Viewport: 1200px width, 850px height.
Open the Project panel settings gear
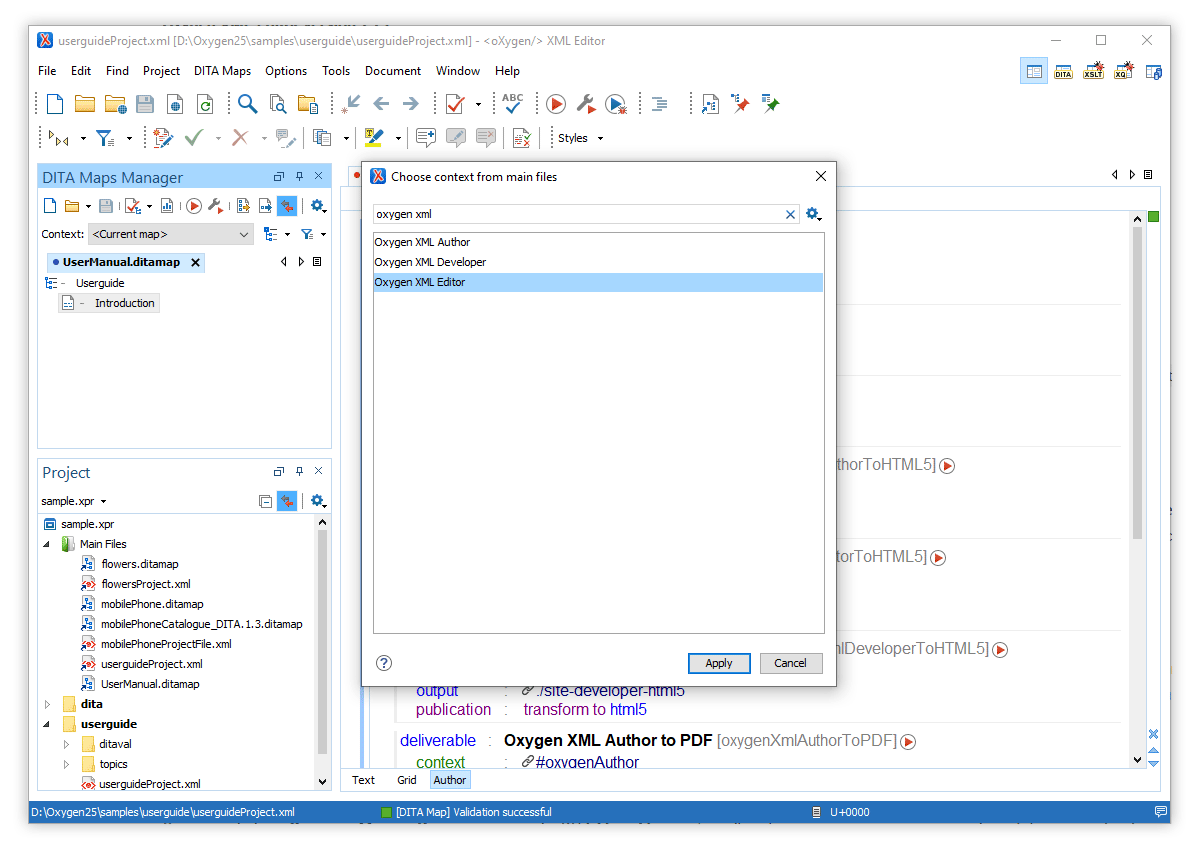pyautogui.click(x=318, y=501)
